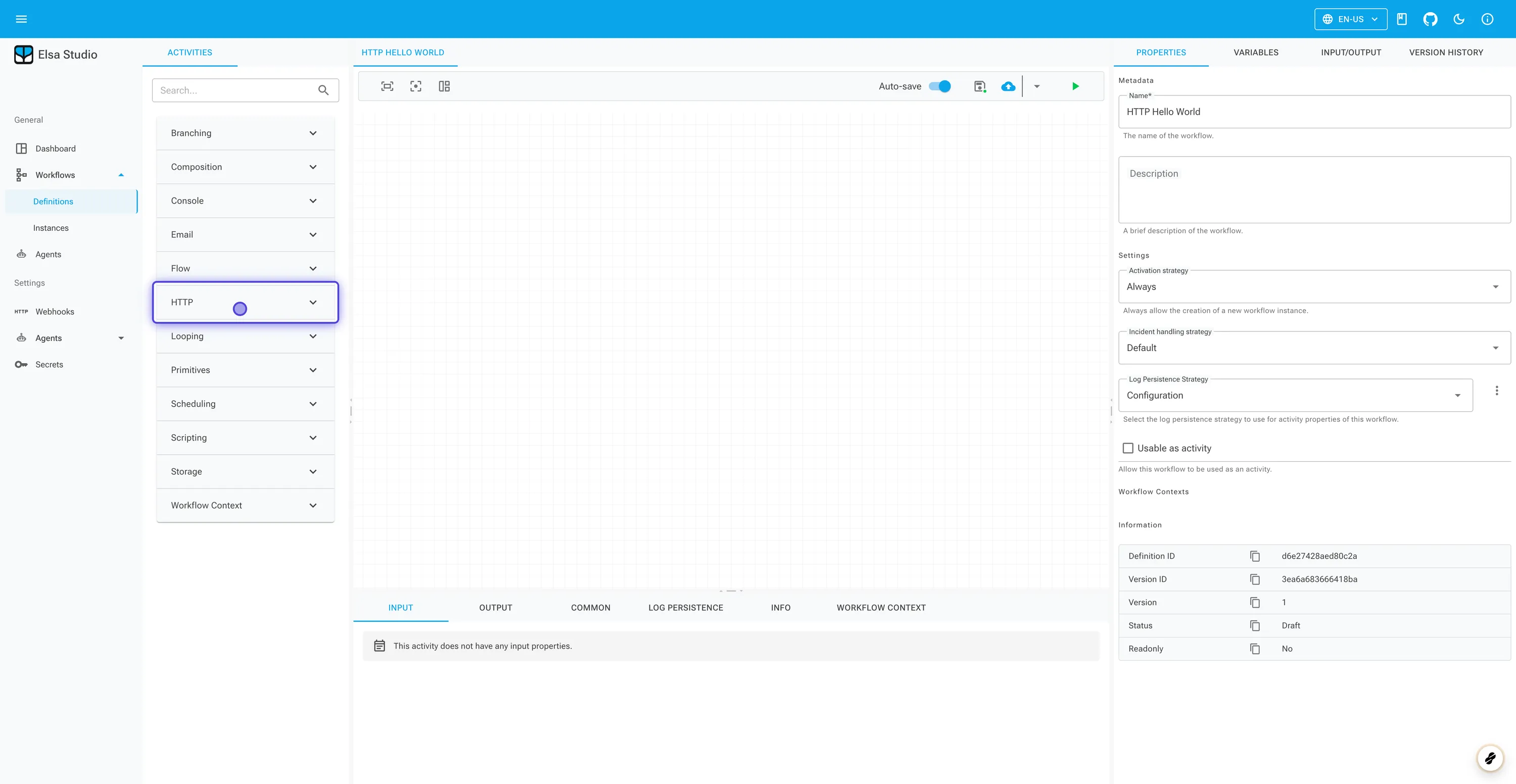The width and height of the screenshot is (1516, 784).
Task: Go to Dashboard in sidebar
Action: pos(71,149)
